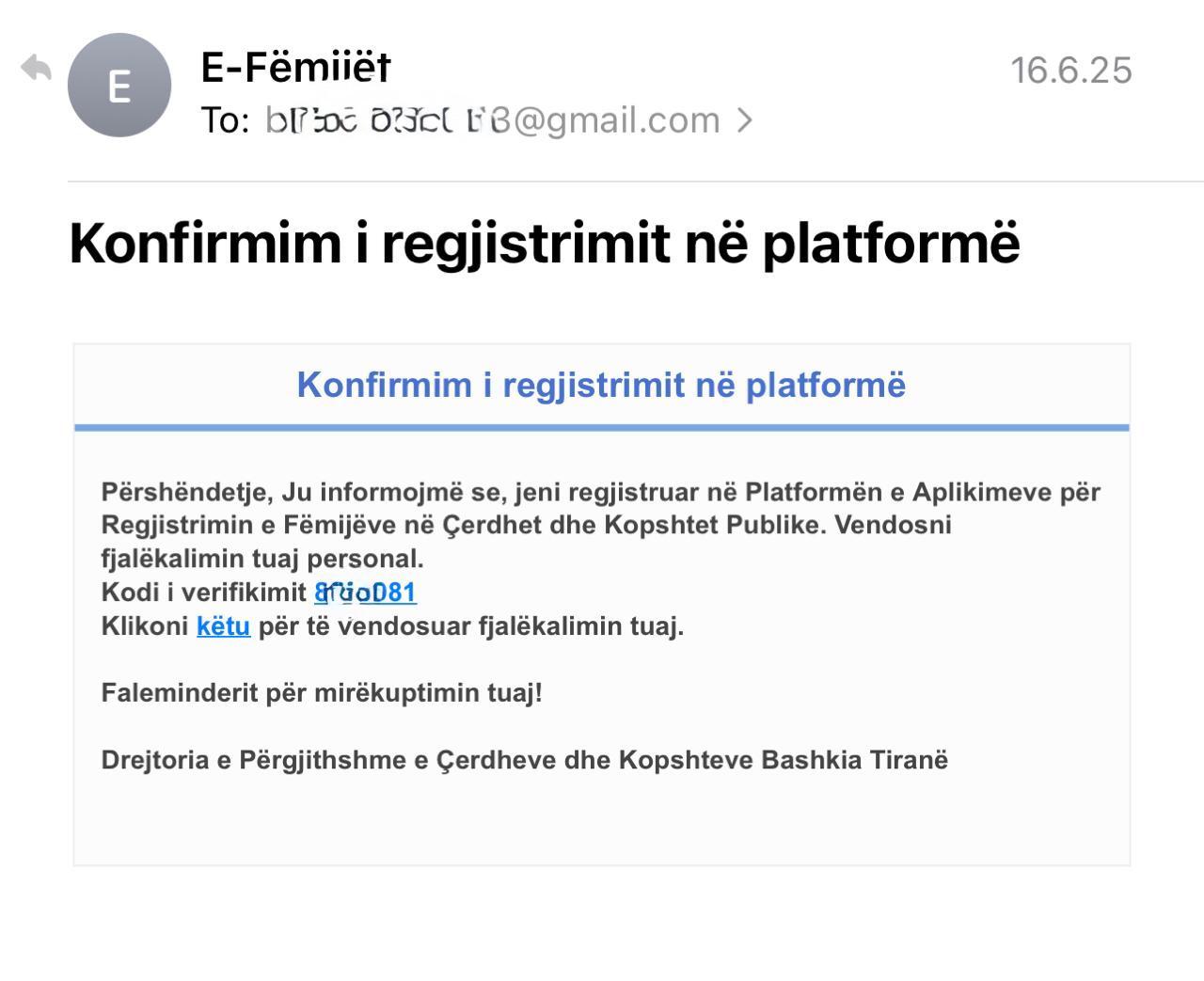Click "Faleminderit për mirëkuptimin tuaj!" line
Image resolution: width=1204 pixels, height=981 pixels.
pos(322,693)
